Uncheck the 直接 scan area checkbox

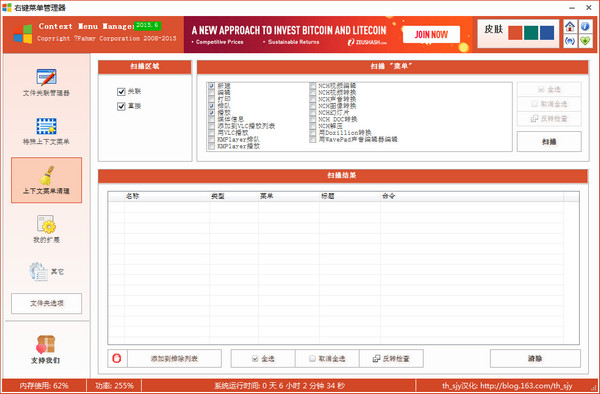(x=121, y=106)
